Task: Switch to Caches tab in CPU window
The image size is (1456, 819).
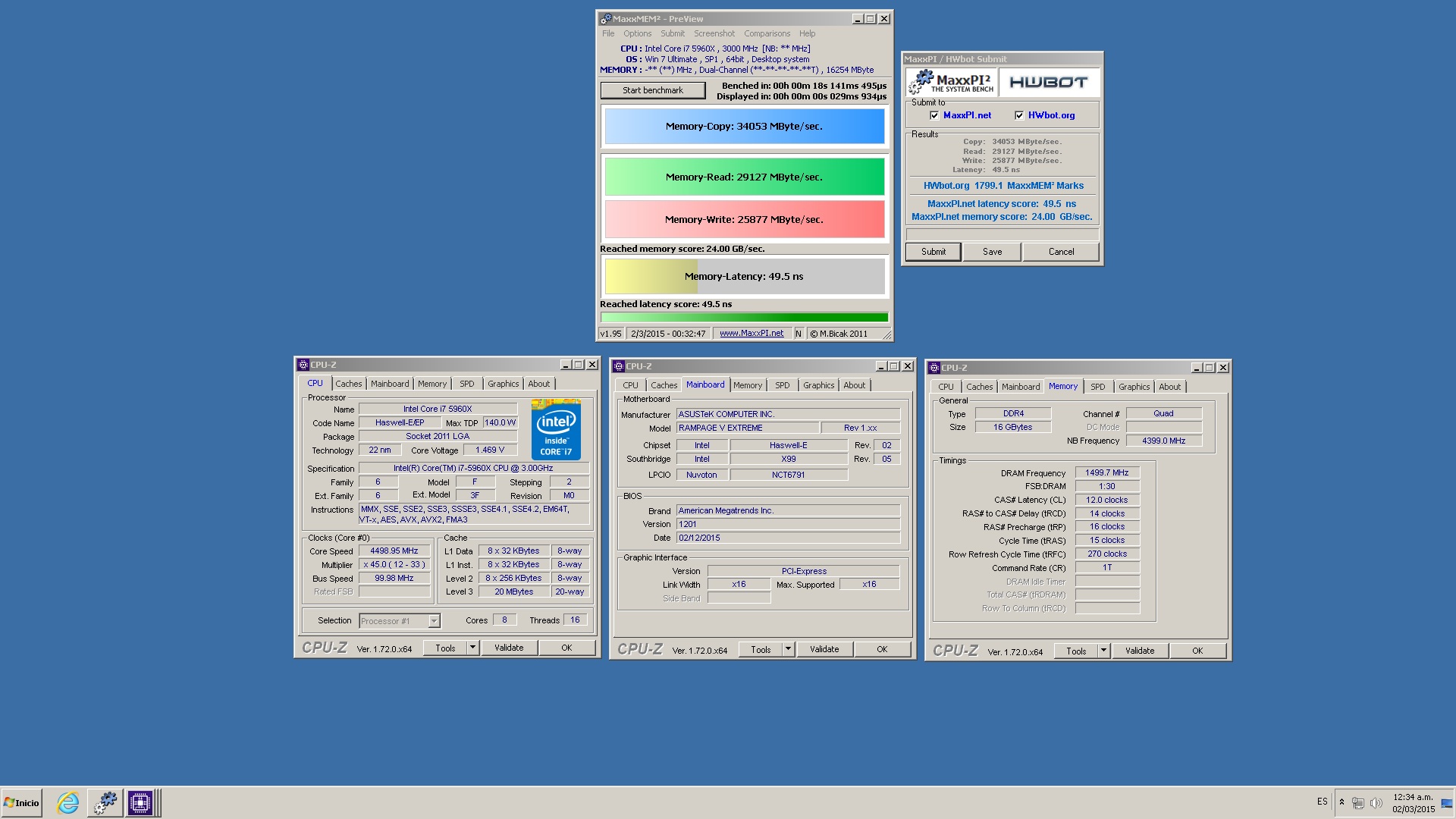Action: 348,384
